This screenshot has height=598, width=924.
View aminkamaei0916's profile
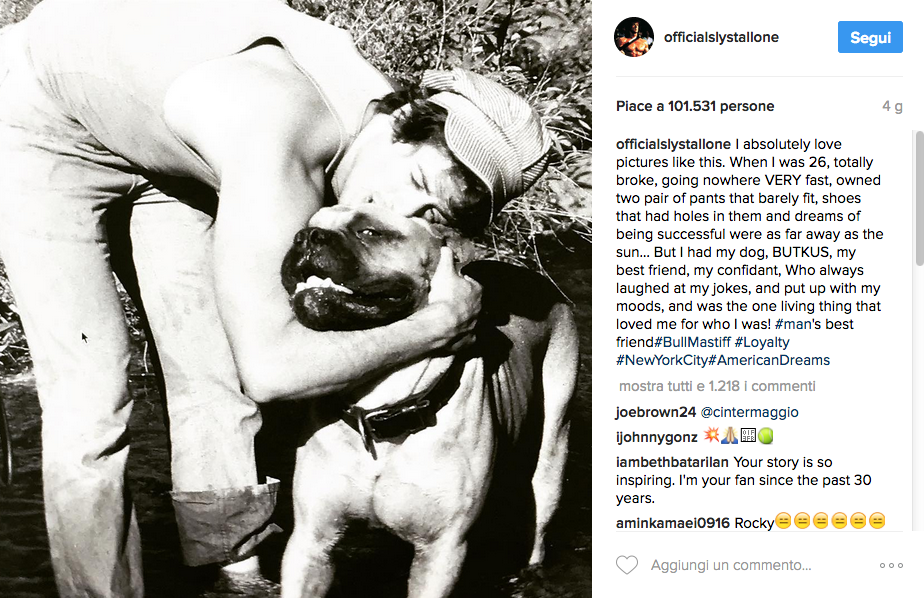pyautogui.click(x=673, y=523)
